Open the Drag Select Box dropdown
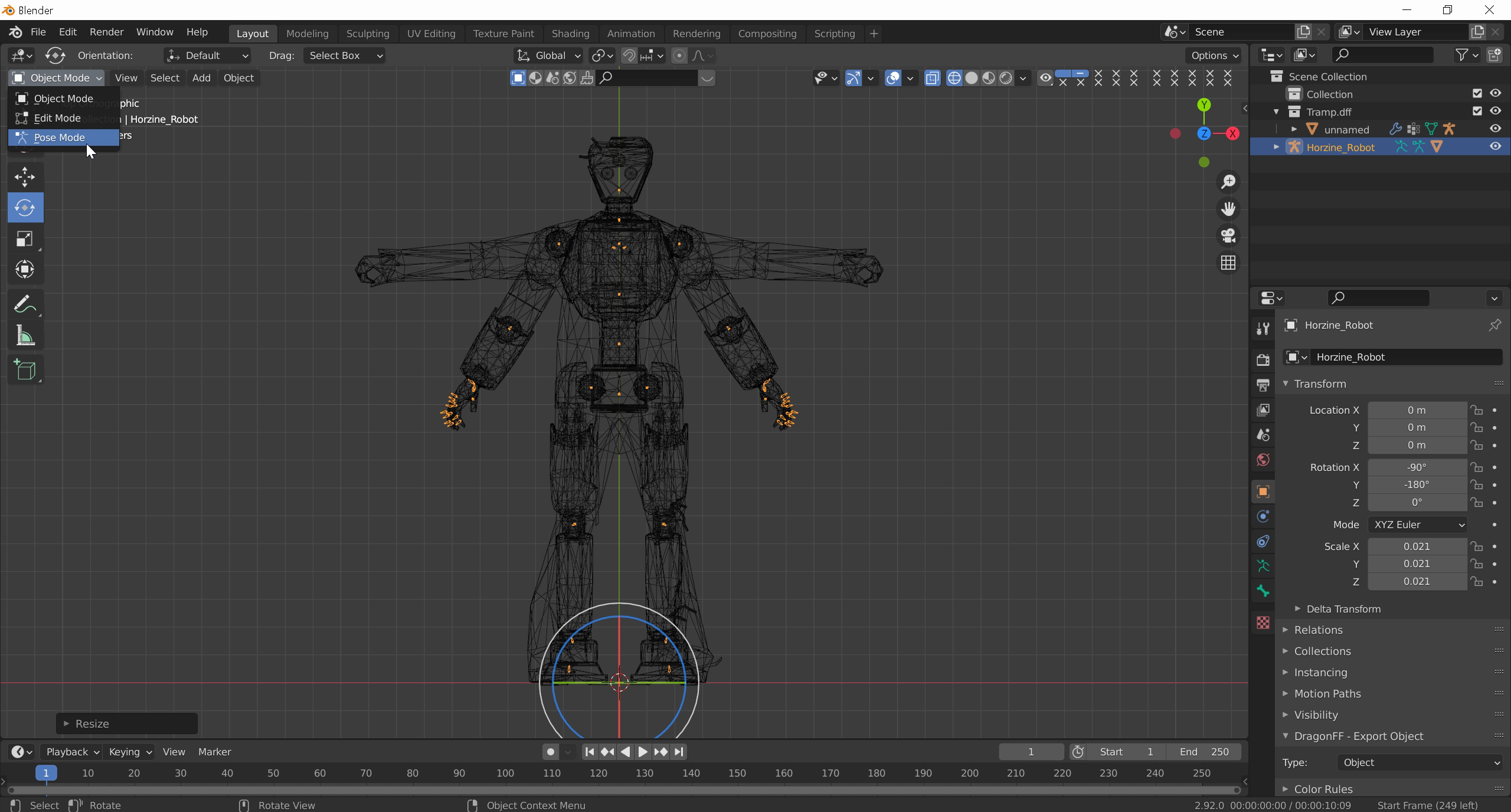The height and width of the screenshot is (812, 1511). (345, 55)
